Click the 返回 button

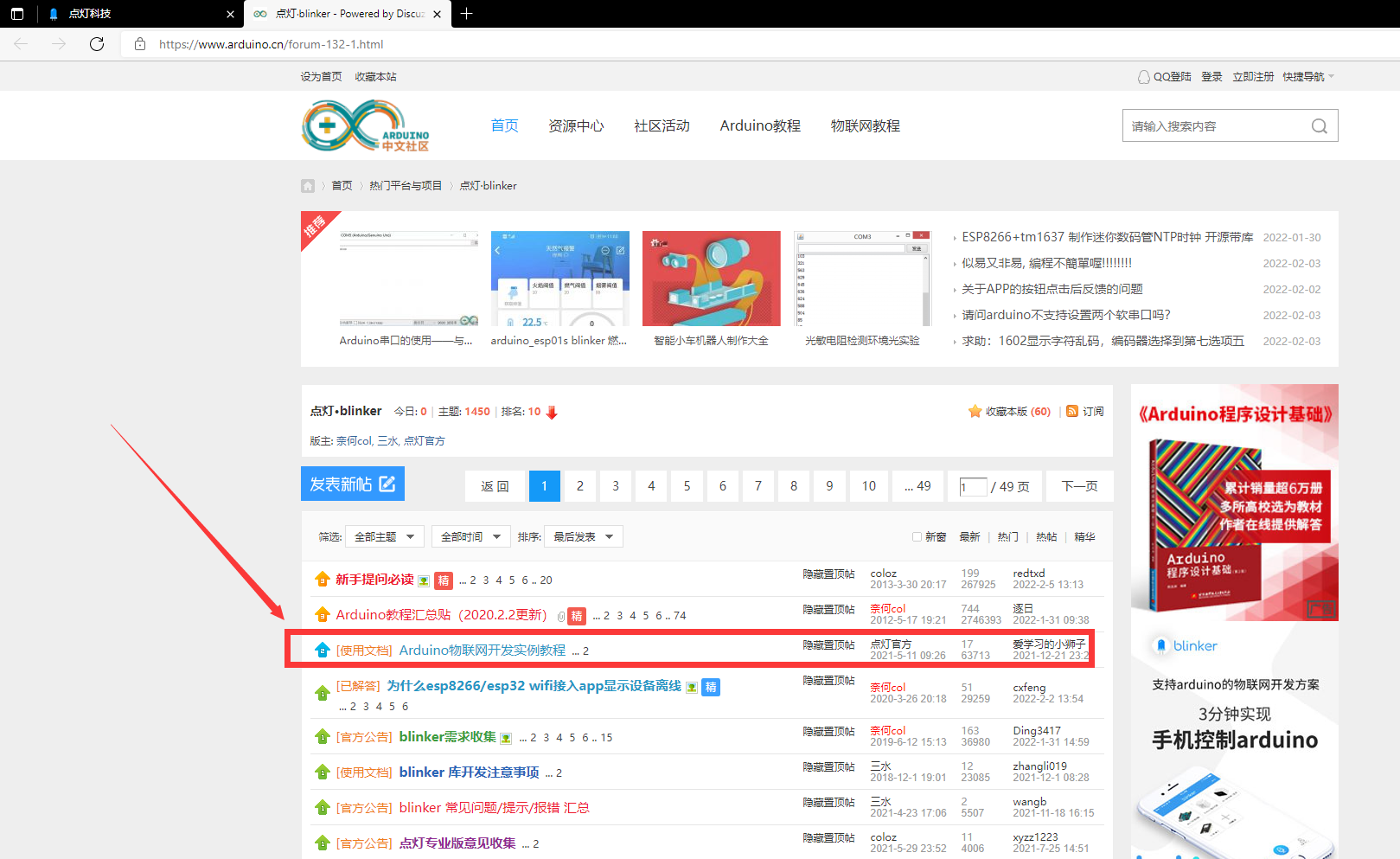[x=495, y=486]
